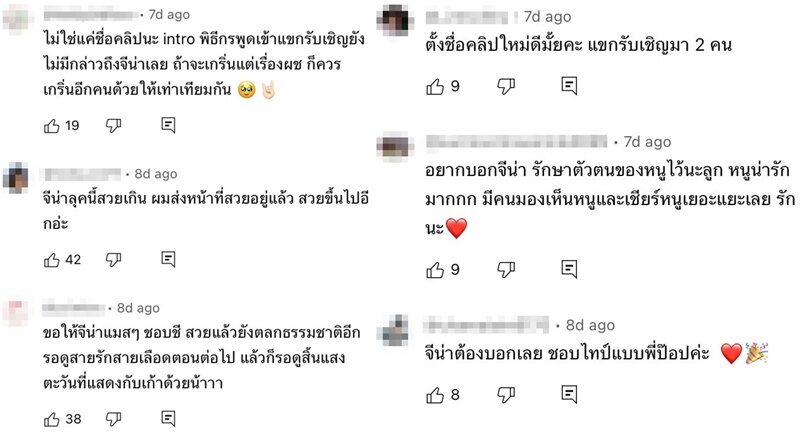Open reply on the 42-likes comment
The image size is (800, 437).
[x=168, y=259]
